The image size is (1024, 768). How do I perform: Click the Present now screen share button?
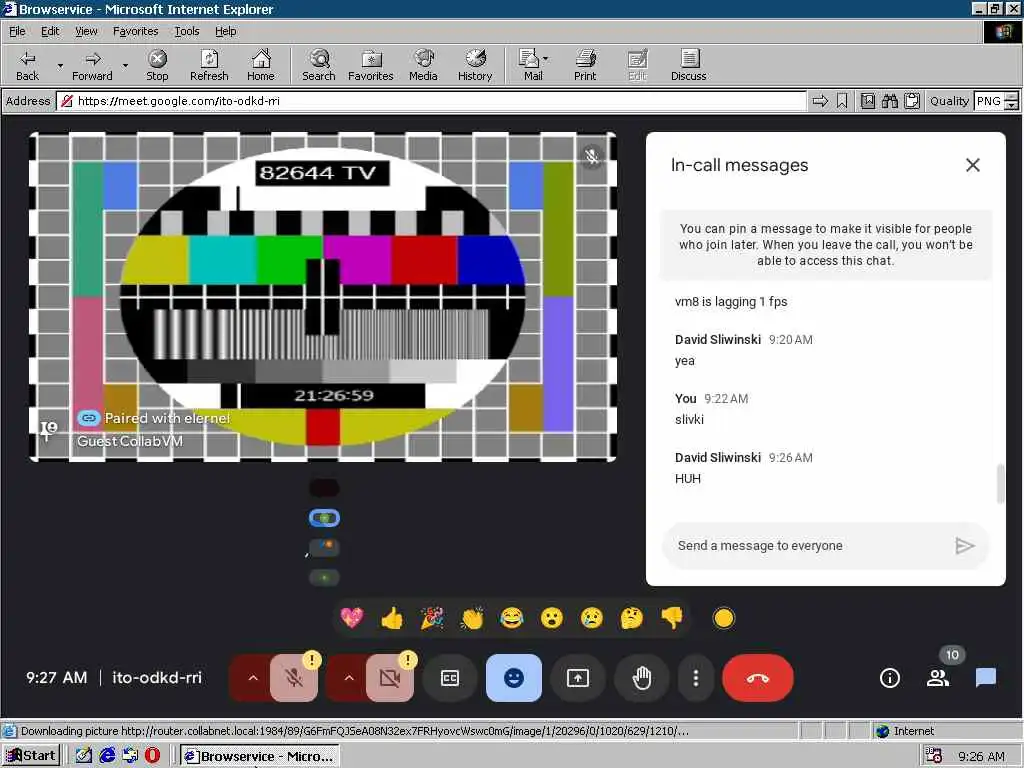(578, 678)
